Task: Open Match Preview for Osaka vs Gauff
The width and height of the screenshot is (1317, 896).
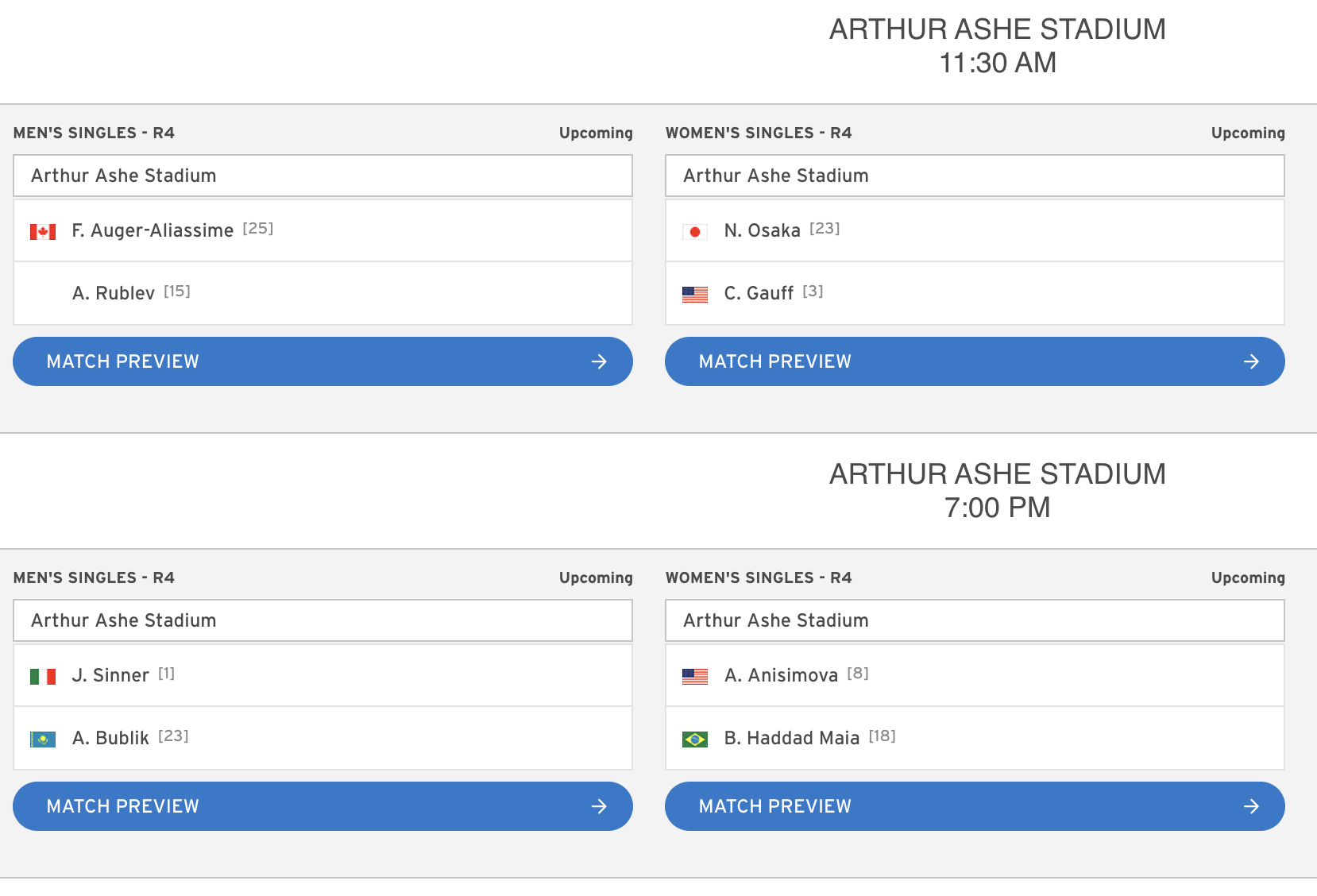Action: pos(975,361)
